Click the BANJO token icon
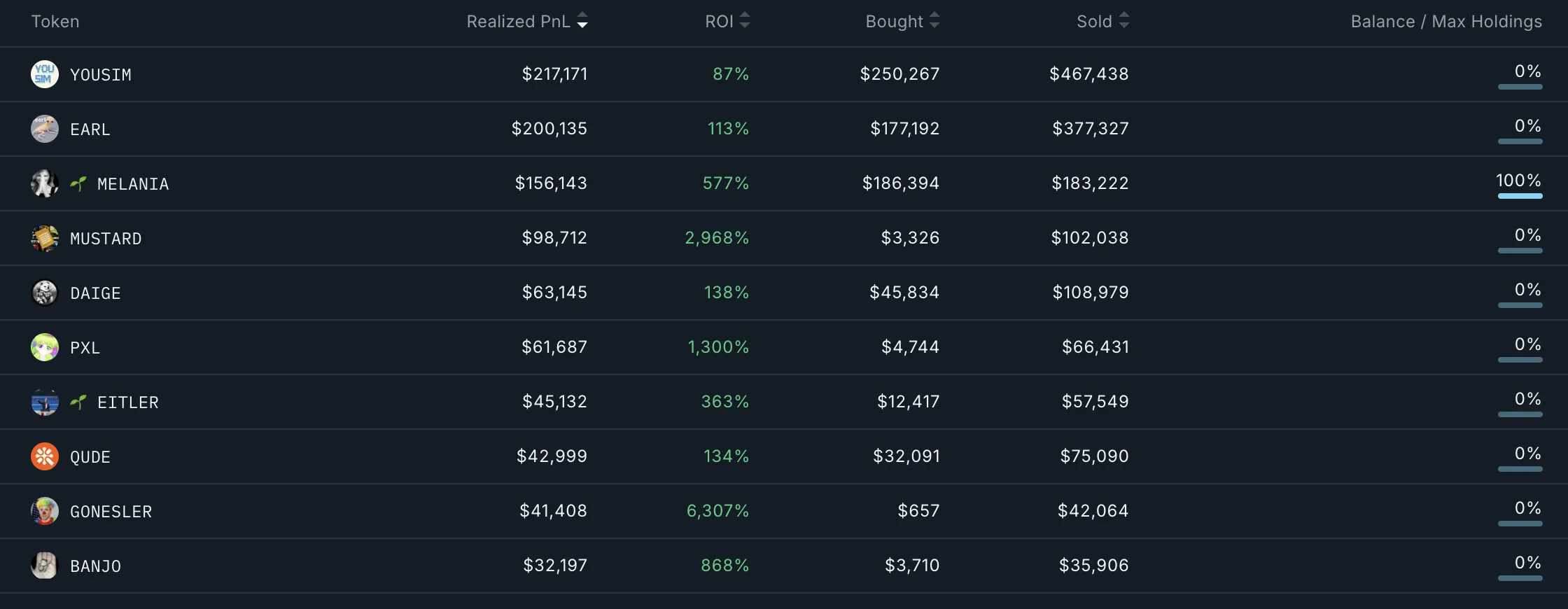This screenshot has height=609, width=1568. (45, 566)
